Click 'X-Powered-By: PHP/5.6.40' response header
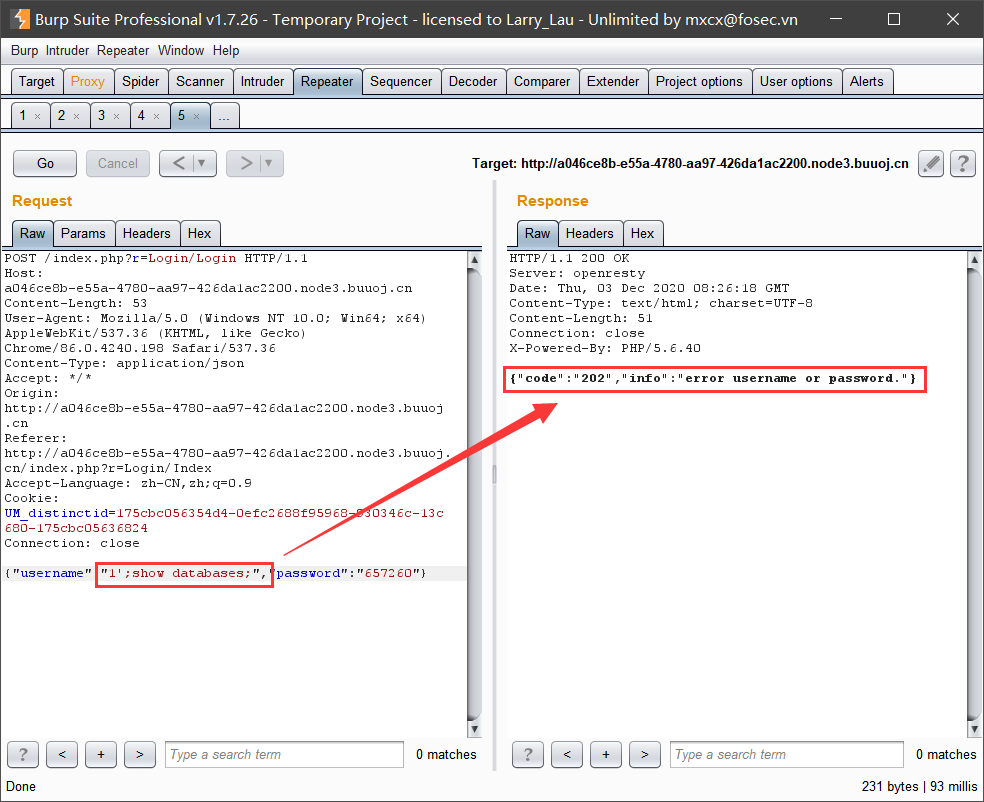 click(605, 348)
